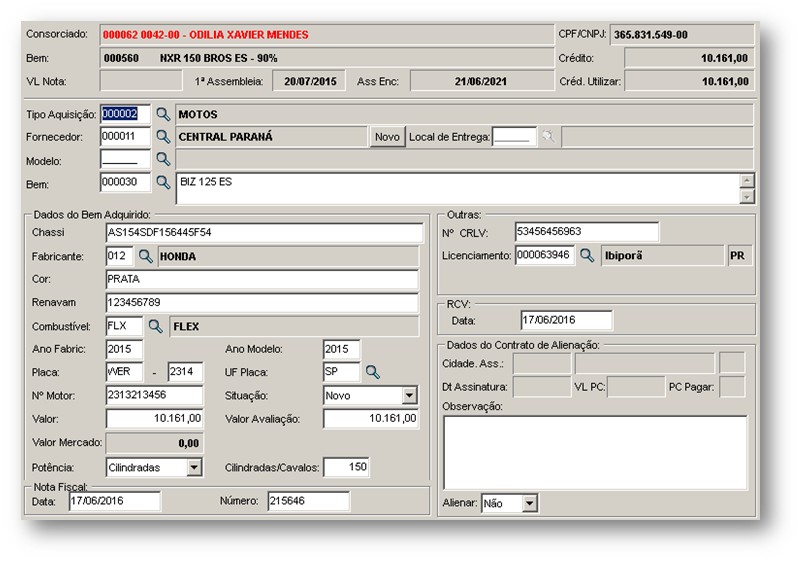Click the Ano Modelo field

341,349
